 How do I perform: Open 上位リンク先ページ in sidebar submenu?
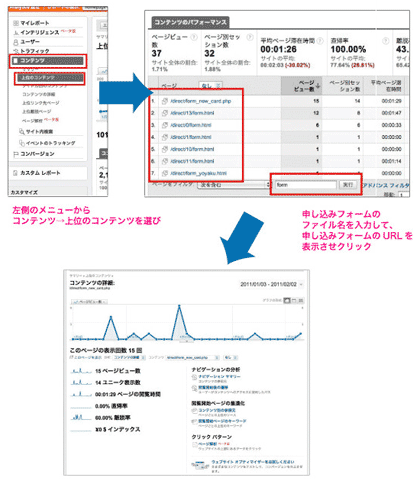[41, 103]
